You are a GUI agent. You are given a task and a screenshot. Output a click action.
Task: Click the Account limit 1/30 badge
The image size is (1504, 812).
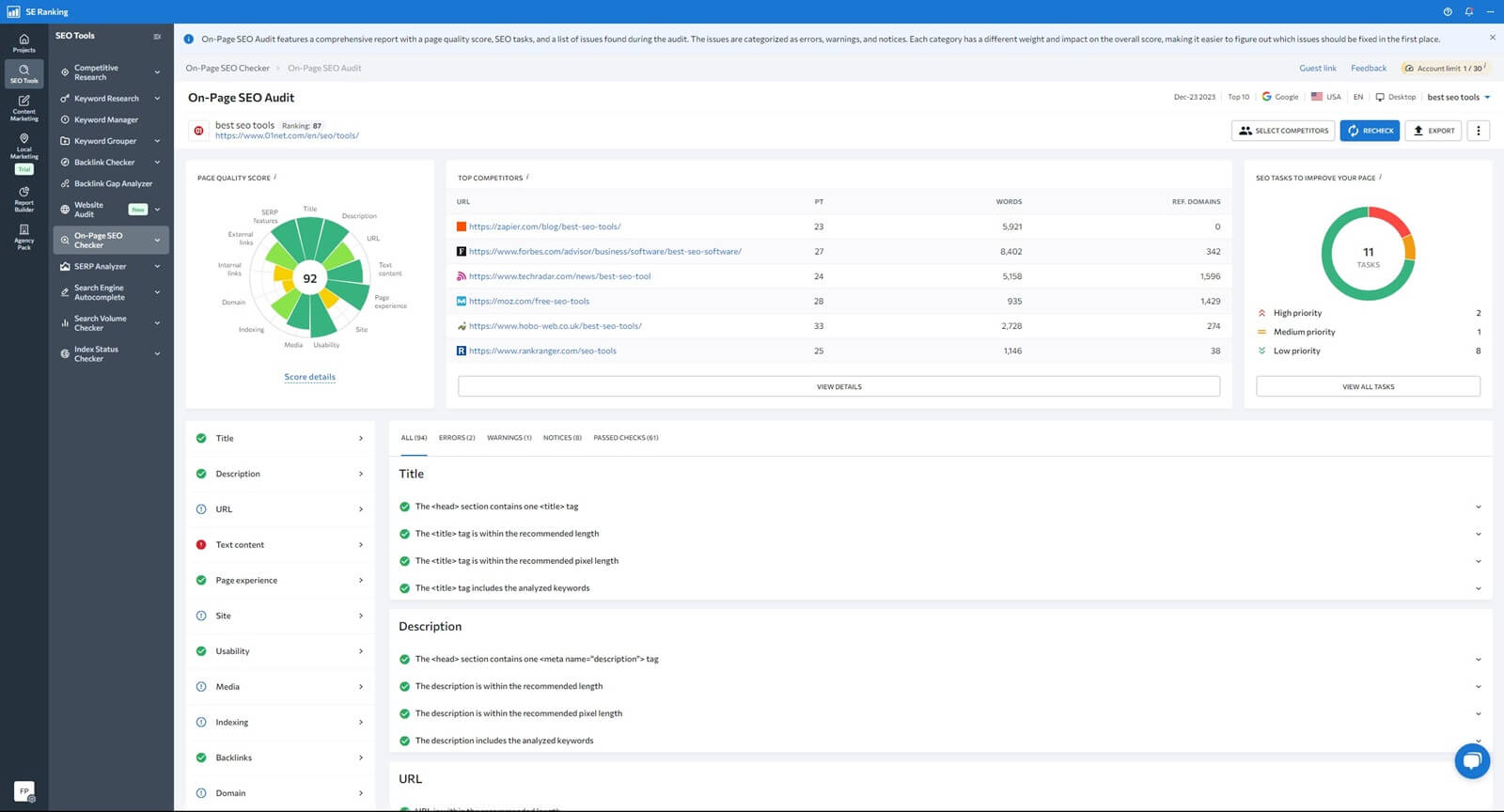(1446, 69)
